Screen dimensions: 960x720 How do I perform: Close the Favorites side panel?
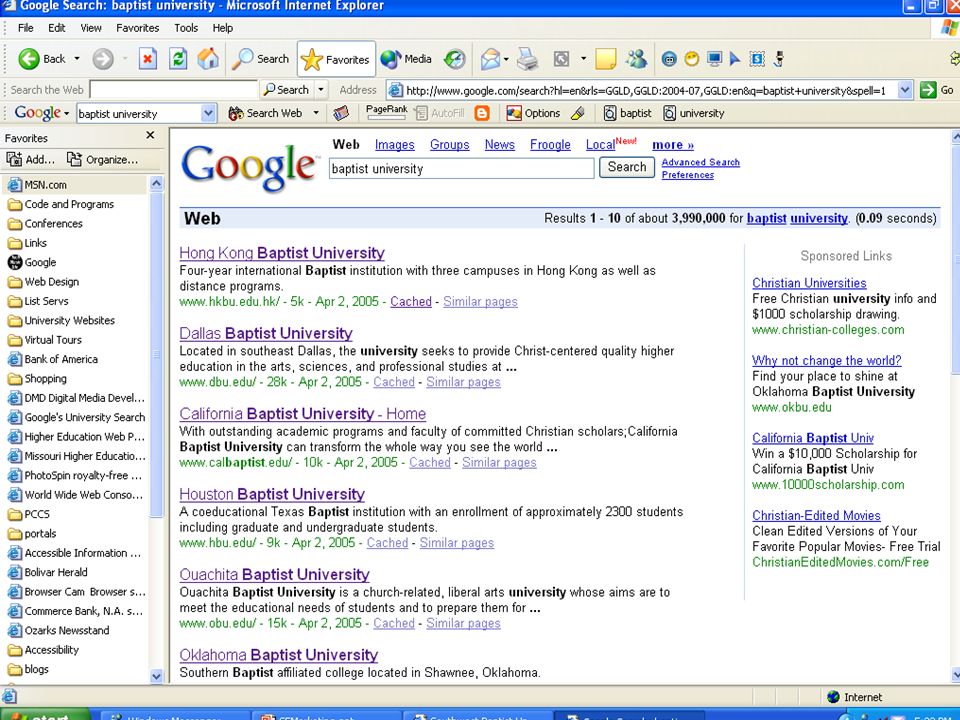[151, 135]
